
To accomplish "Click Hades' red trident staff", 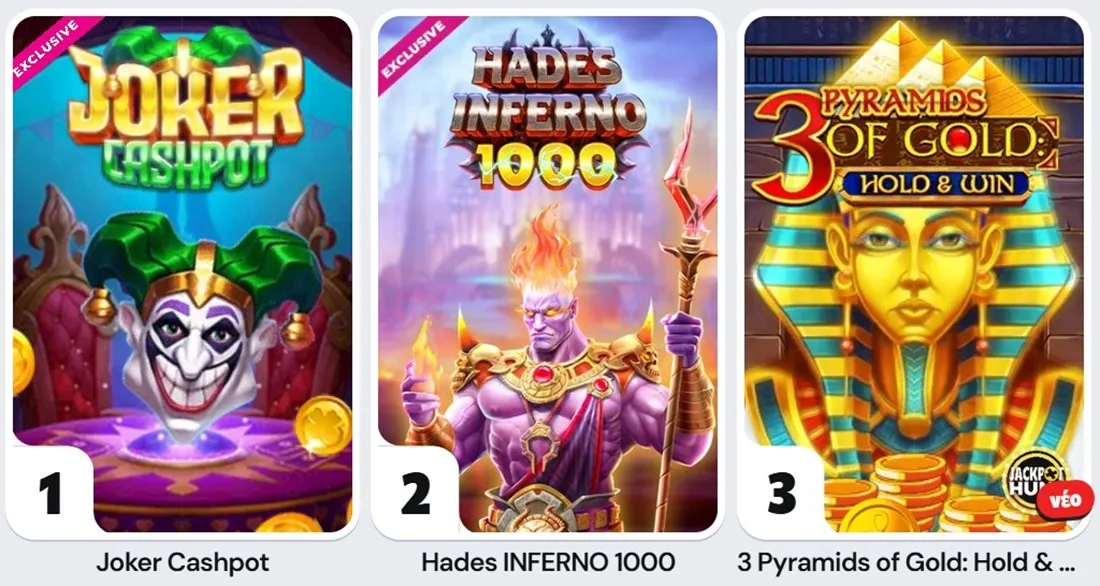I will 686,309.
